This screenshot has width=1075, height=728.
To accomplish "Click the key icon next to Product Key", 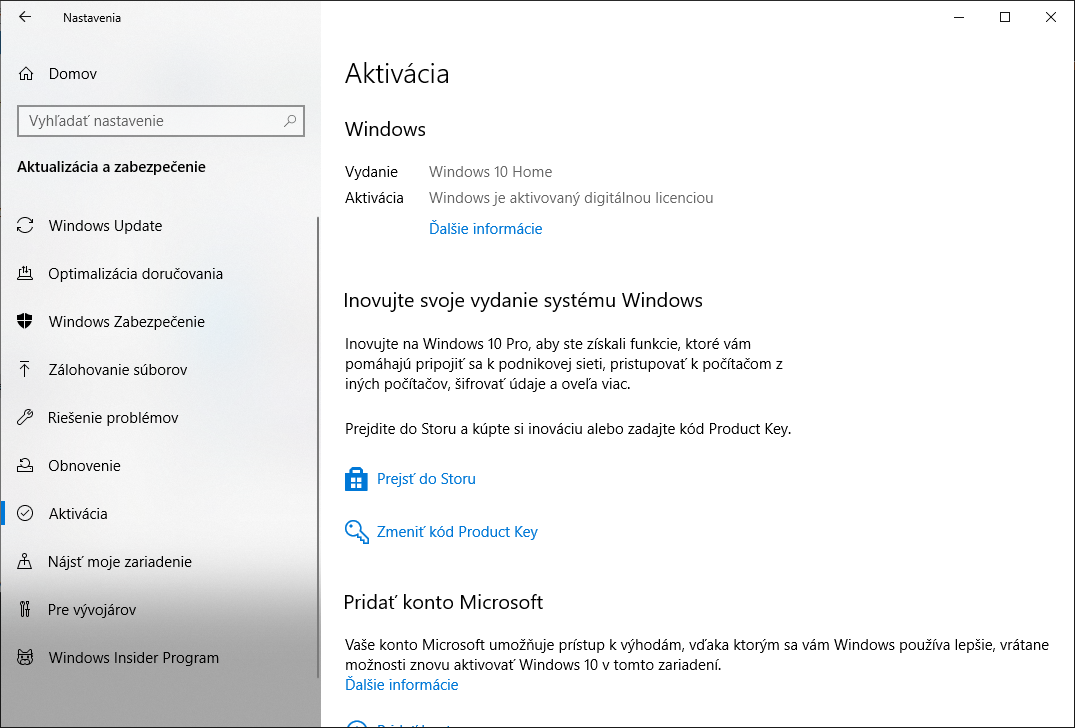I will (x=356, y=531).
